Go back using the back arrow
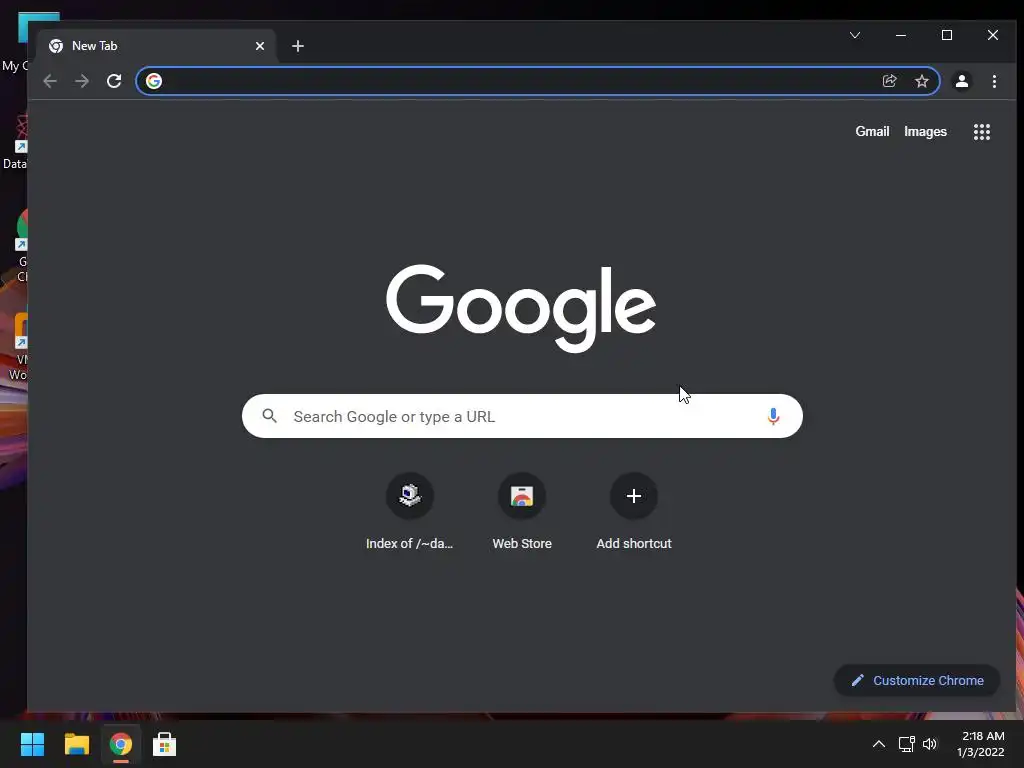 point(50,81)
